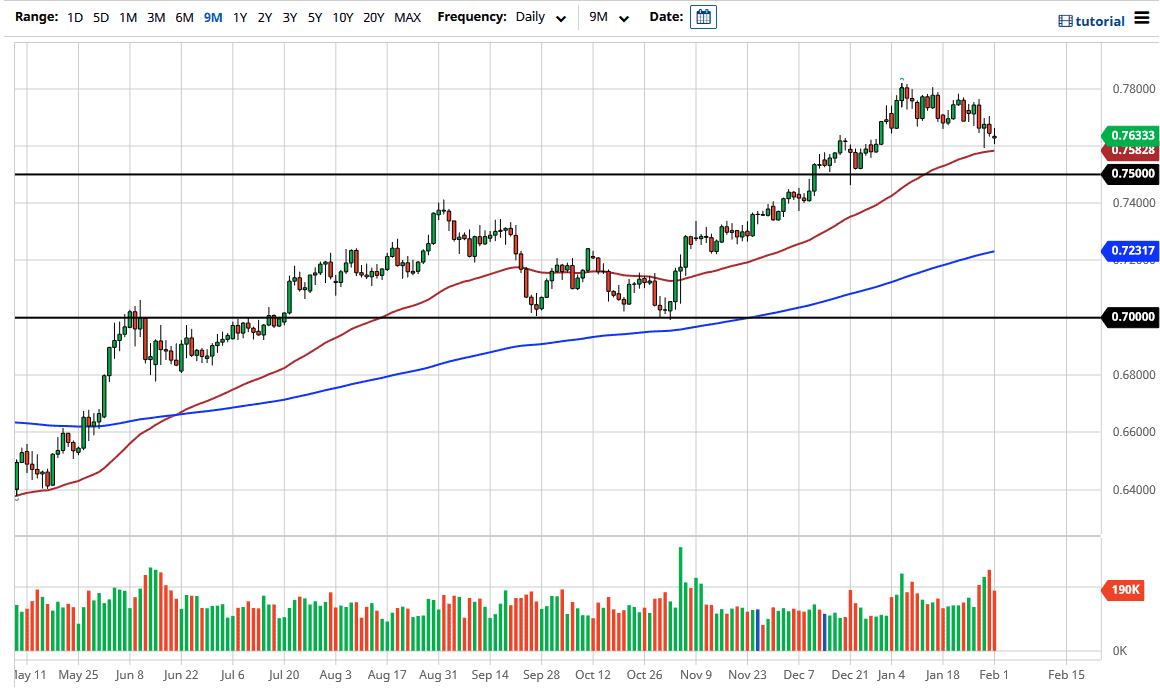Open the Daily frequency dropdown
The height and width of the screenshot is (691, 1160).
click(x=541, y=17)
